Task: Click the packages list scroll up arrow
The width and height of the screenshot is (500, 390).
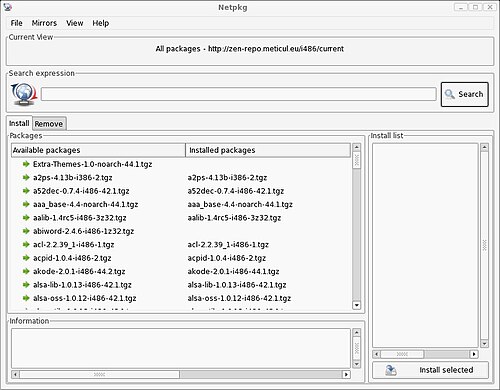Action: point(356,147)
